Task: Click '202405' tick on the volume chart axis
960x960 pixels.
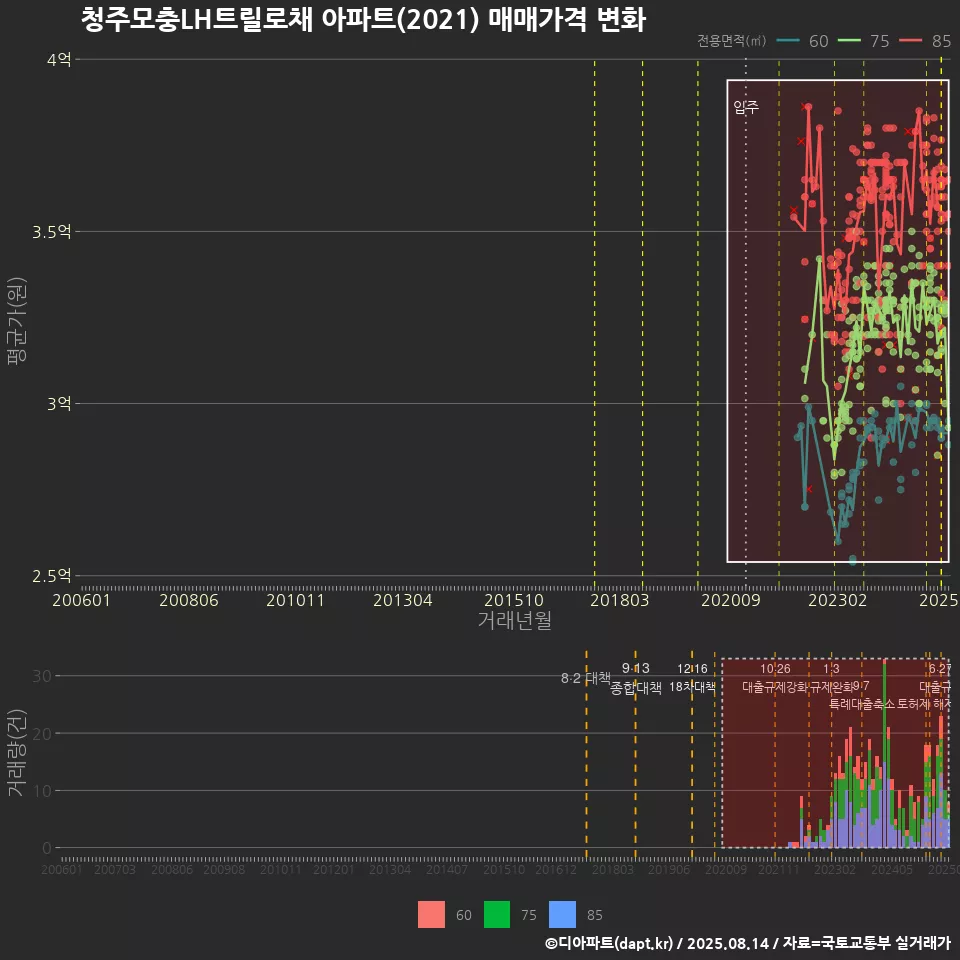Action: tap(892, 869)
